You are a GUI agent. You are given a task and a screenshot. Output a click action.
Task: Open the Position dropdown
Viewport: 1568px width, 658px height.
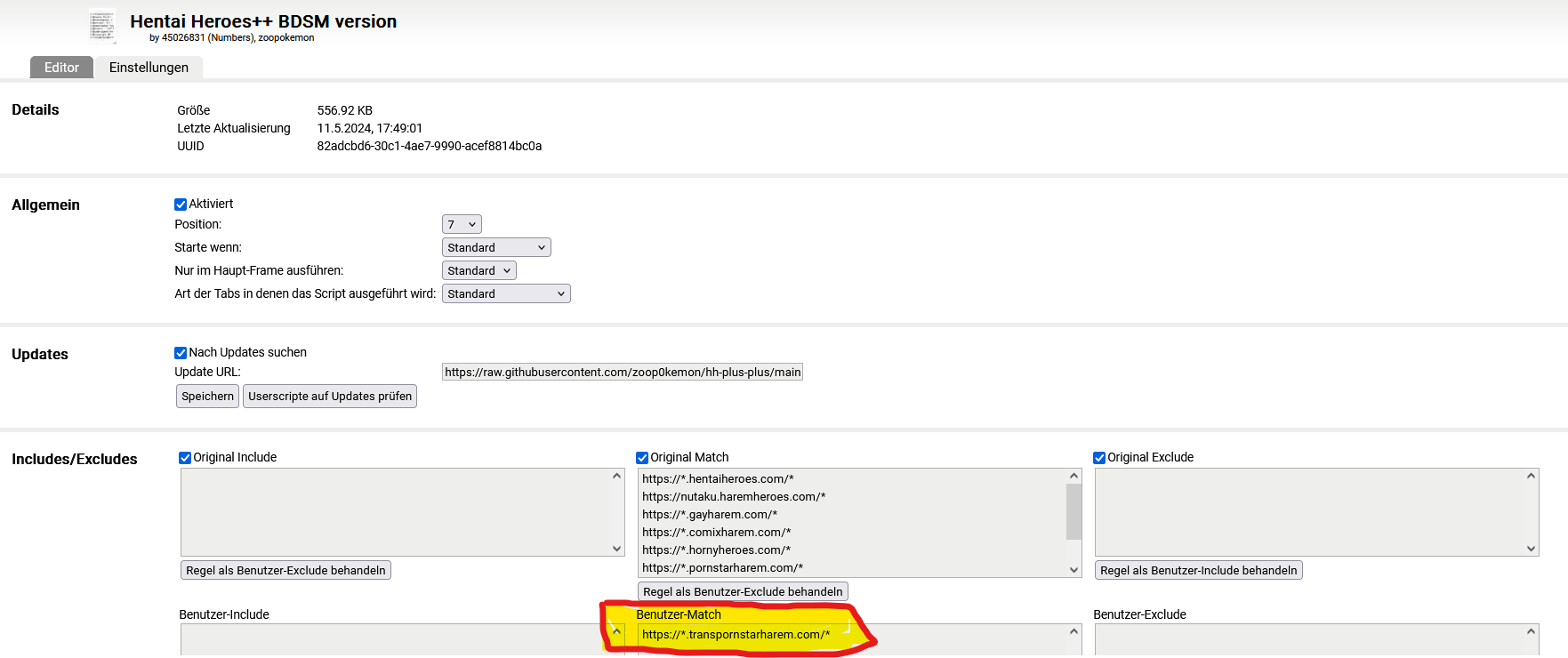pos(462,225)
